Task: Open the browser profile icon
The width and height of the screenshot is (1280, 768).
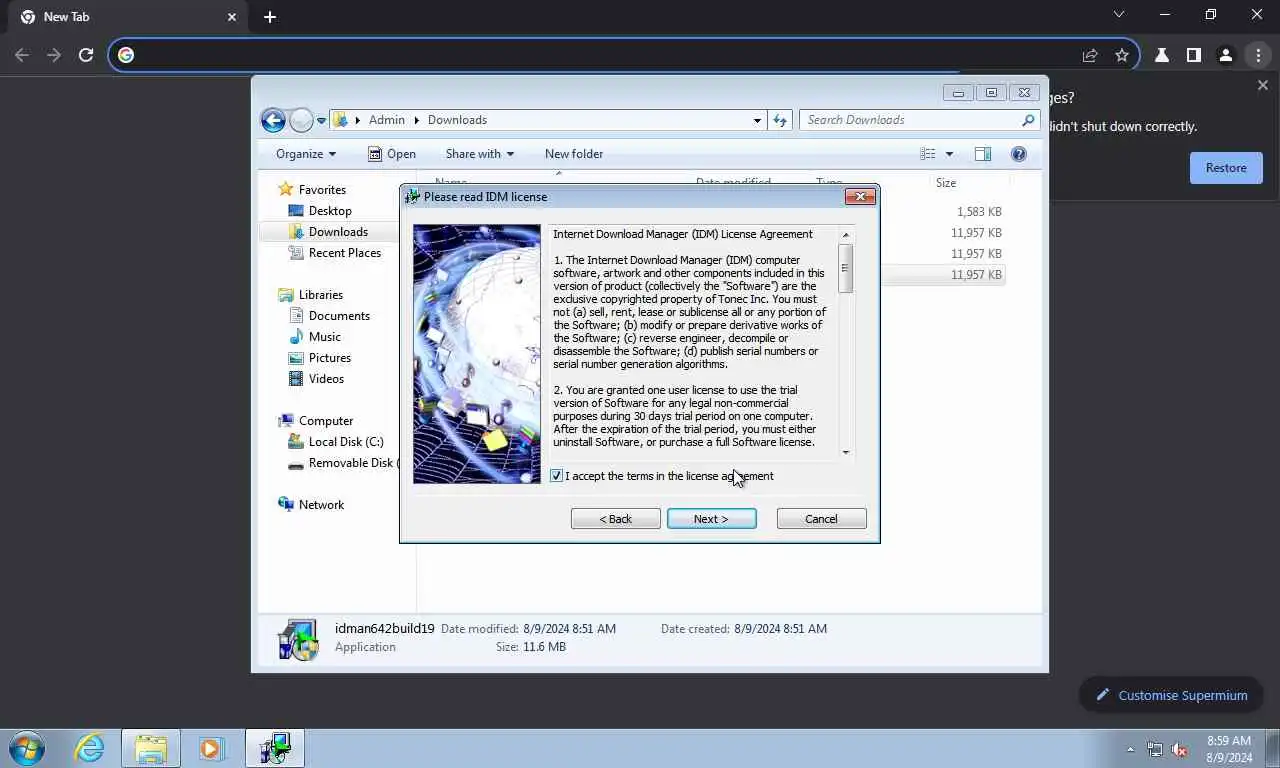Action: 1225,55
